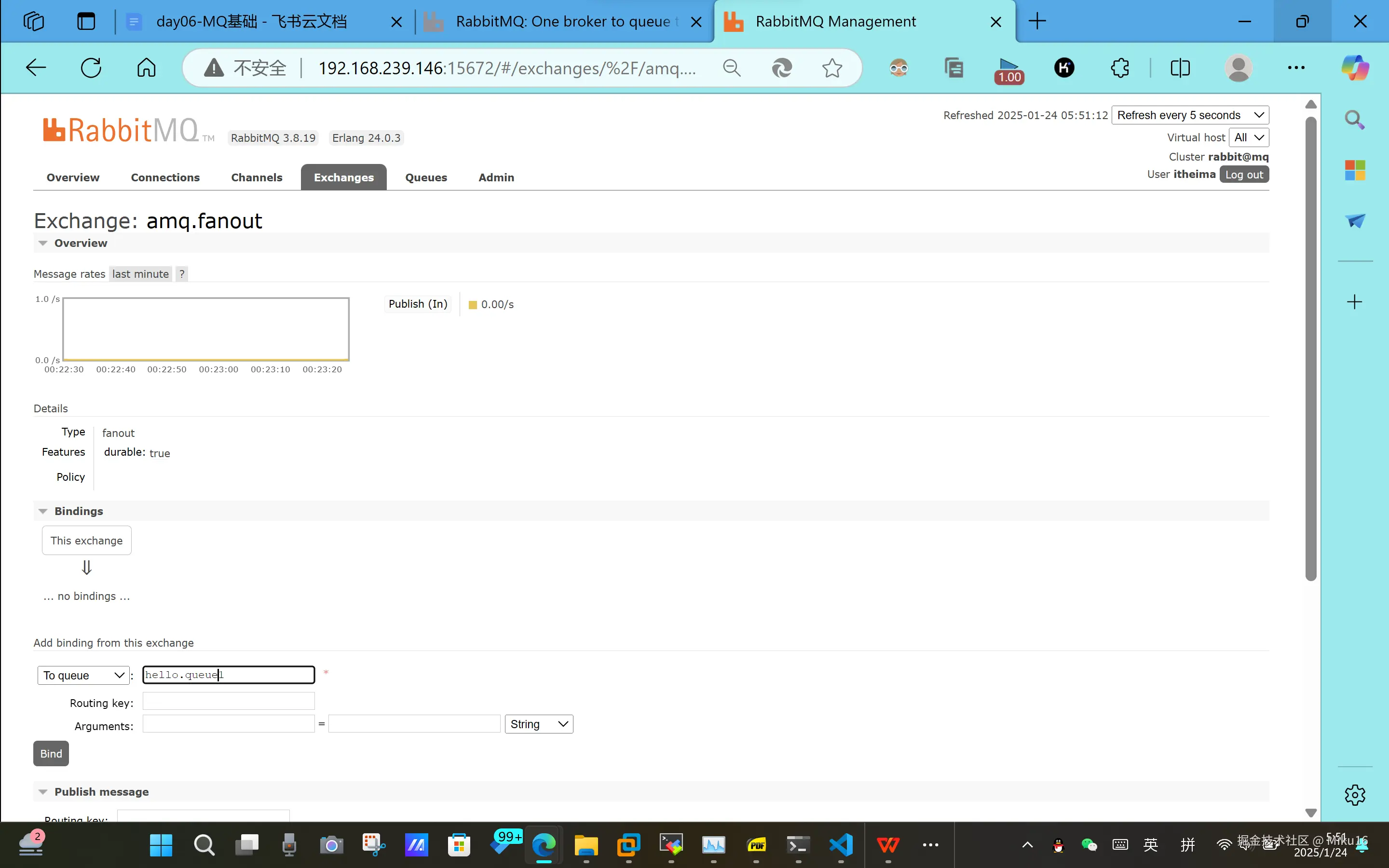
Task: Open Copilot sidebar icon
Action: [x=1355, y=68]
